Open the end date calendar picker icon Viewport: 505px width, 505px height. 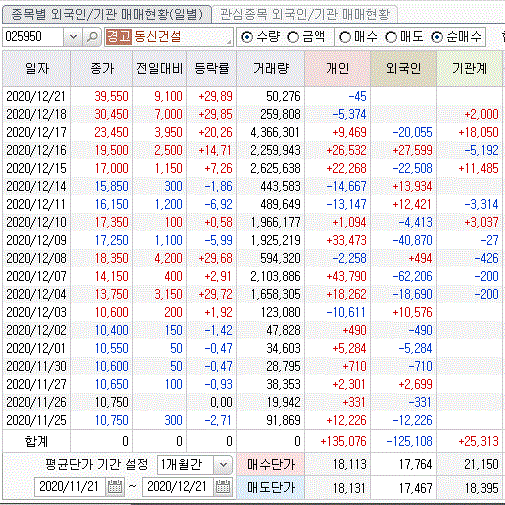[223, 487]
